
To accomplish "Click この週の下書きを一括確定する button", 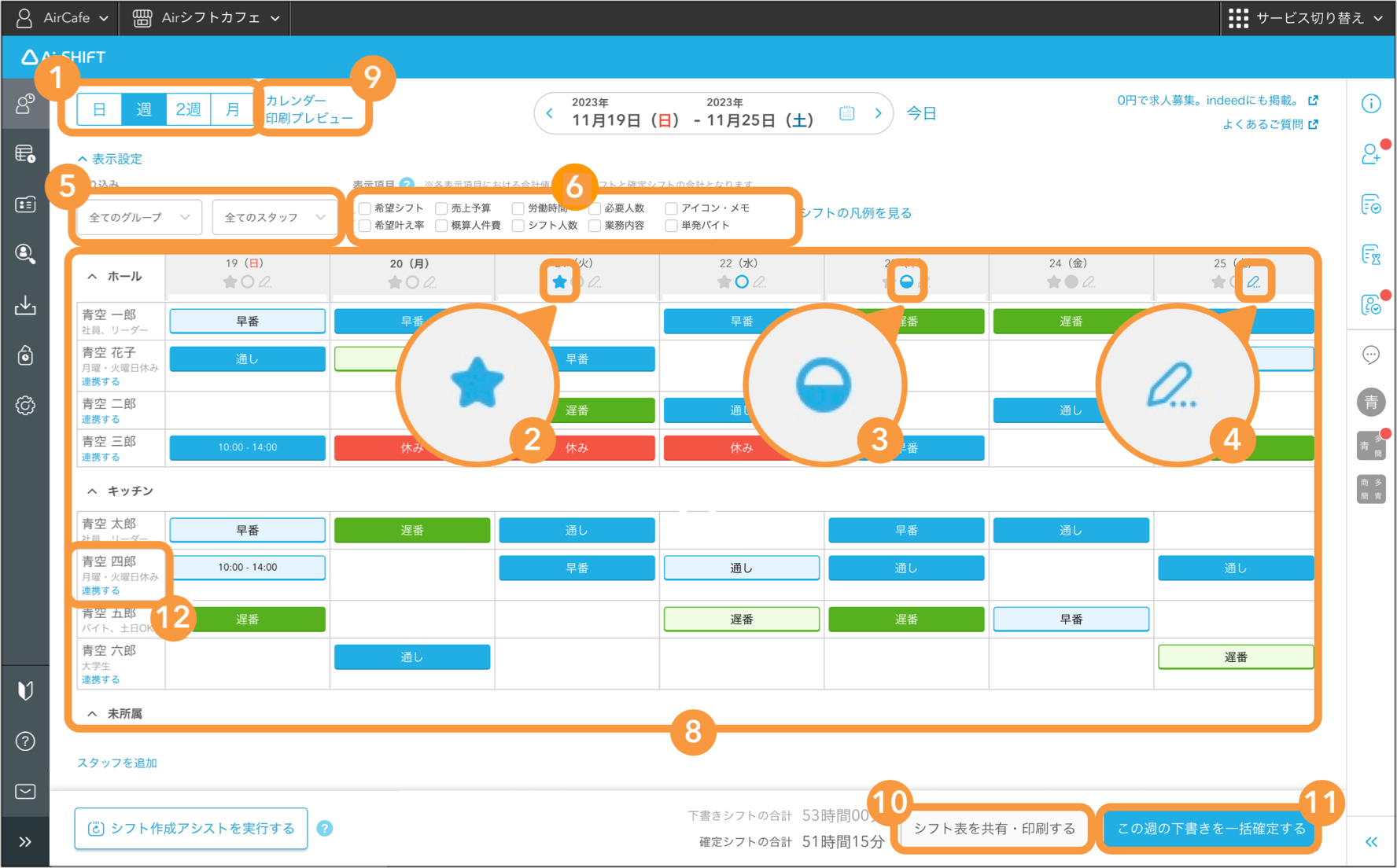I will [1211, 829].
